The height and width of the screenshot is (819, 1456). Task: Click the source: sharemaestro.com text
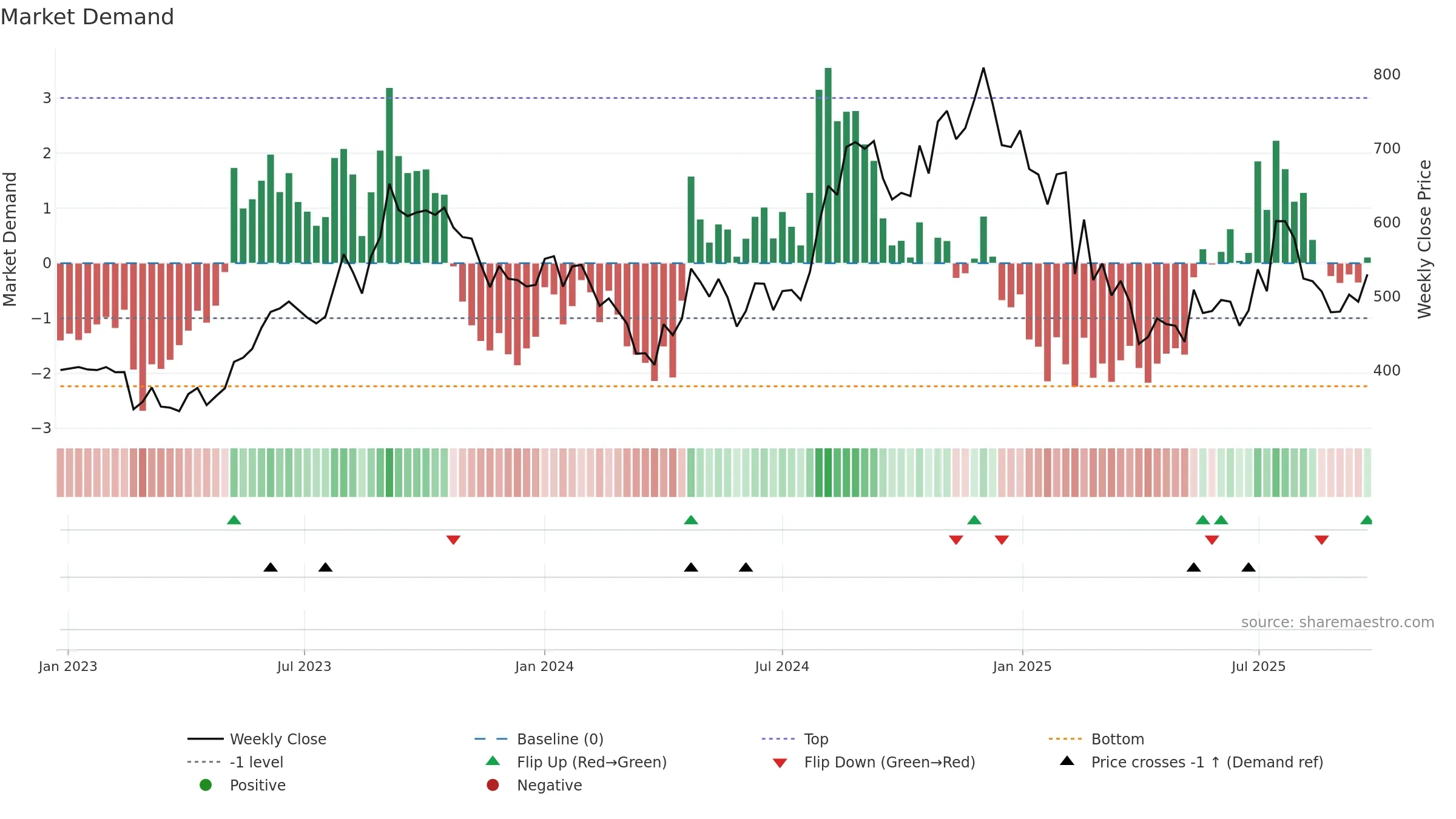(1338, 622)
